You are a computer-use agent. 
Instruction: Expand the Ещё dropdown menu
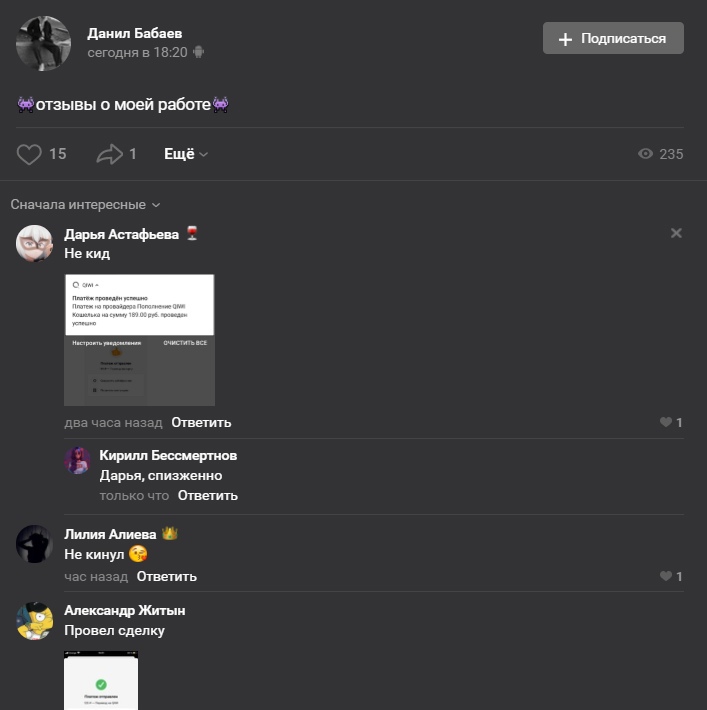pos(186,154)
